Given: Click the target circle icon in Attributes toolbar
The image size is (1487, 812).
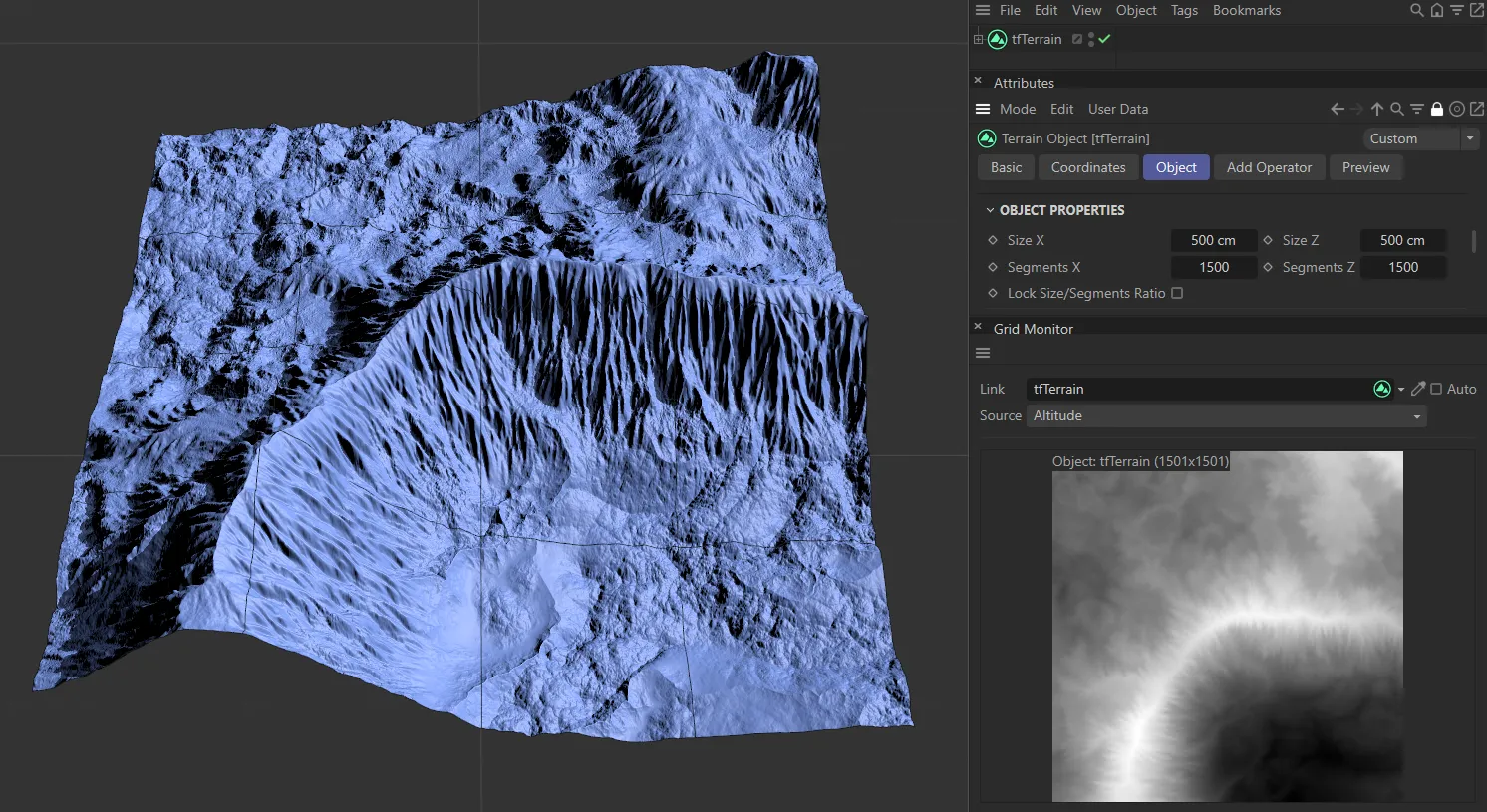Looking at the screenshot, I should 1457,109.
